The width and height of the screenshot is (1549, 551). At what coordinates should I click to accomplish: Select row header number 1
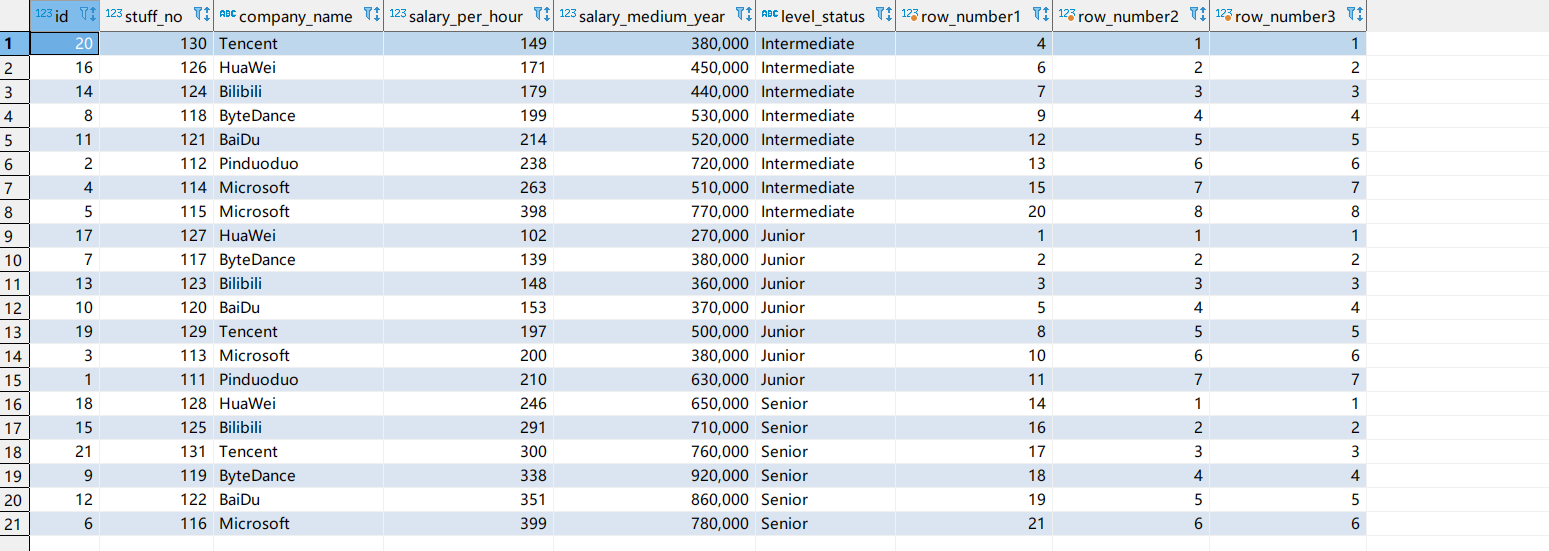click(x=14, y=43)
